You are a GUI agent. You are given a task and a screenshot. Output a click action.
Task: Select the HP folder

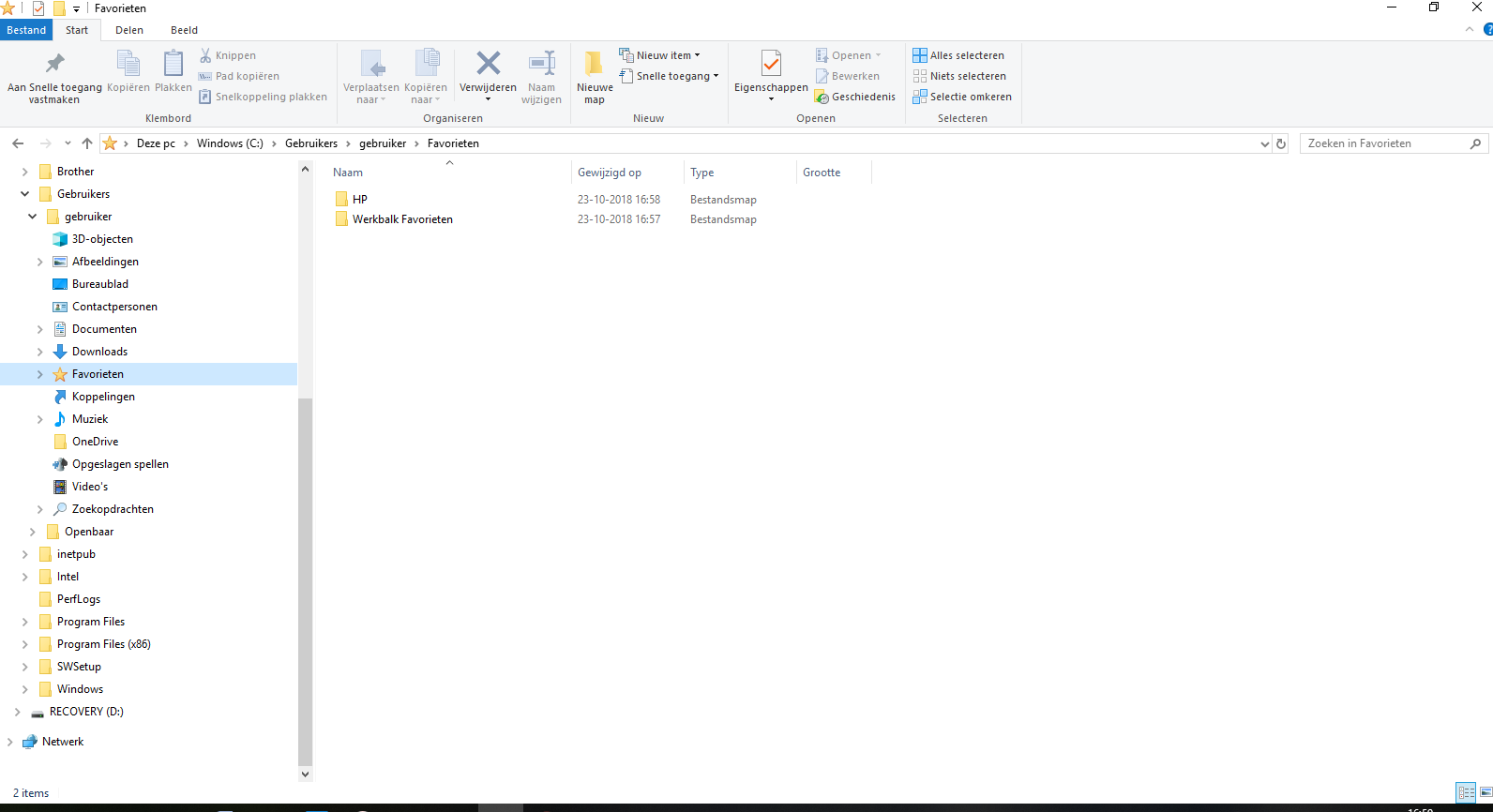(351, 199)
